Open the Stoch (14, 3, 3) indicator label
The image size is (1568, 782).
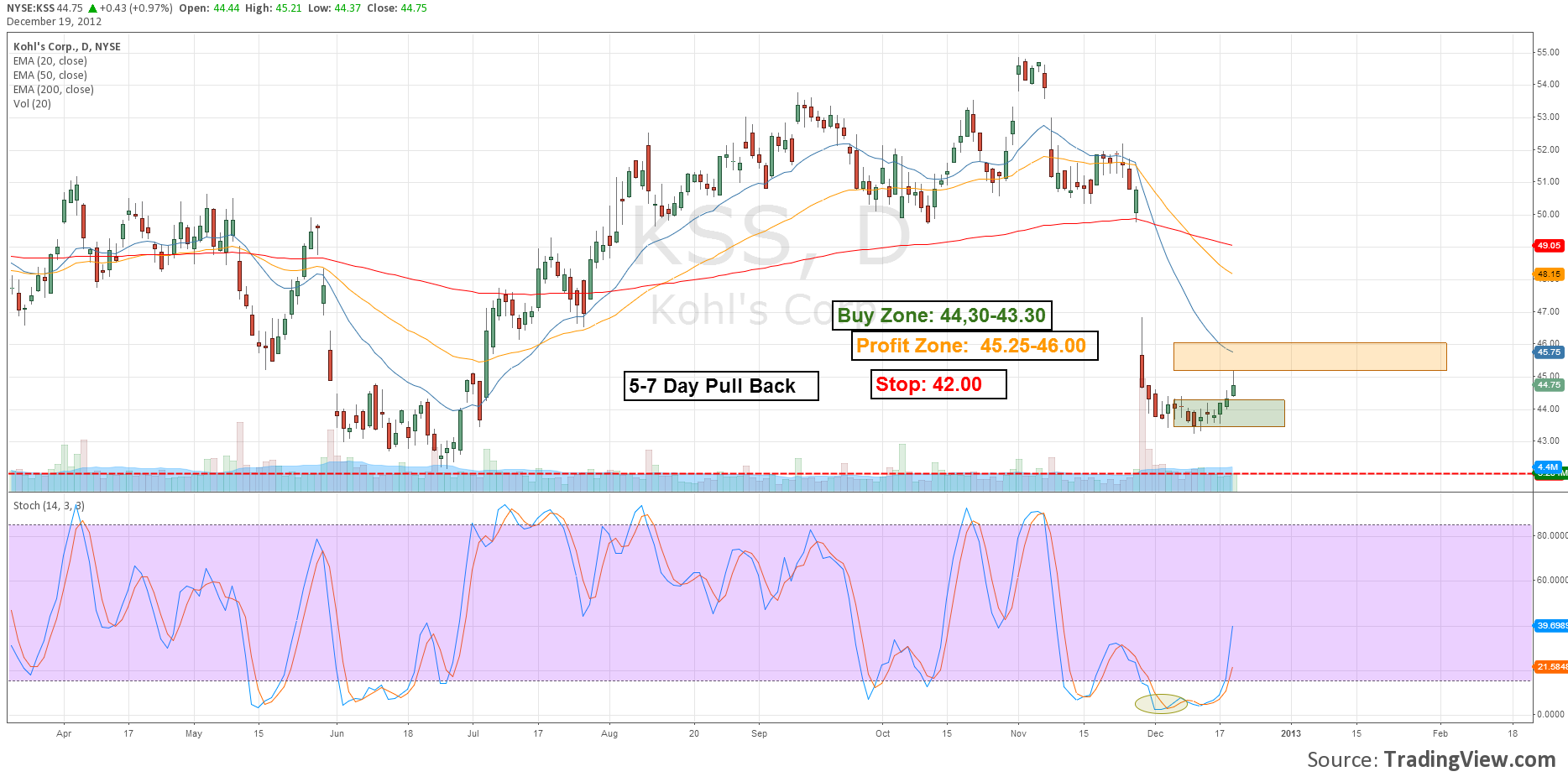[x=49, y=506]
